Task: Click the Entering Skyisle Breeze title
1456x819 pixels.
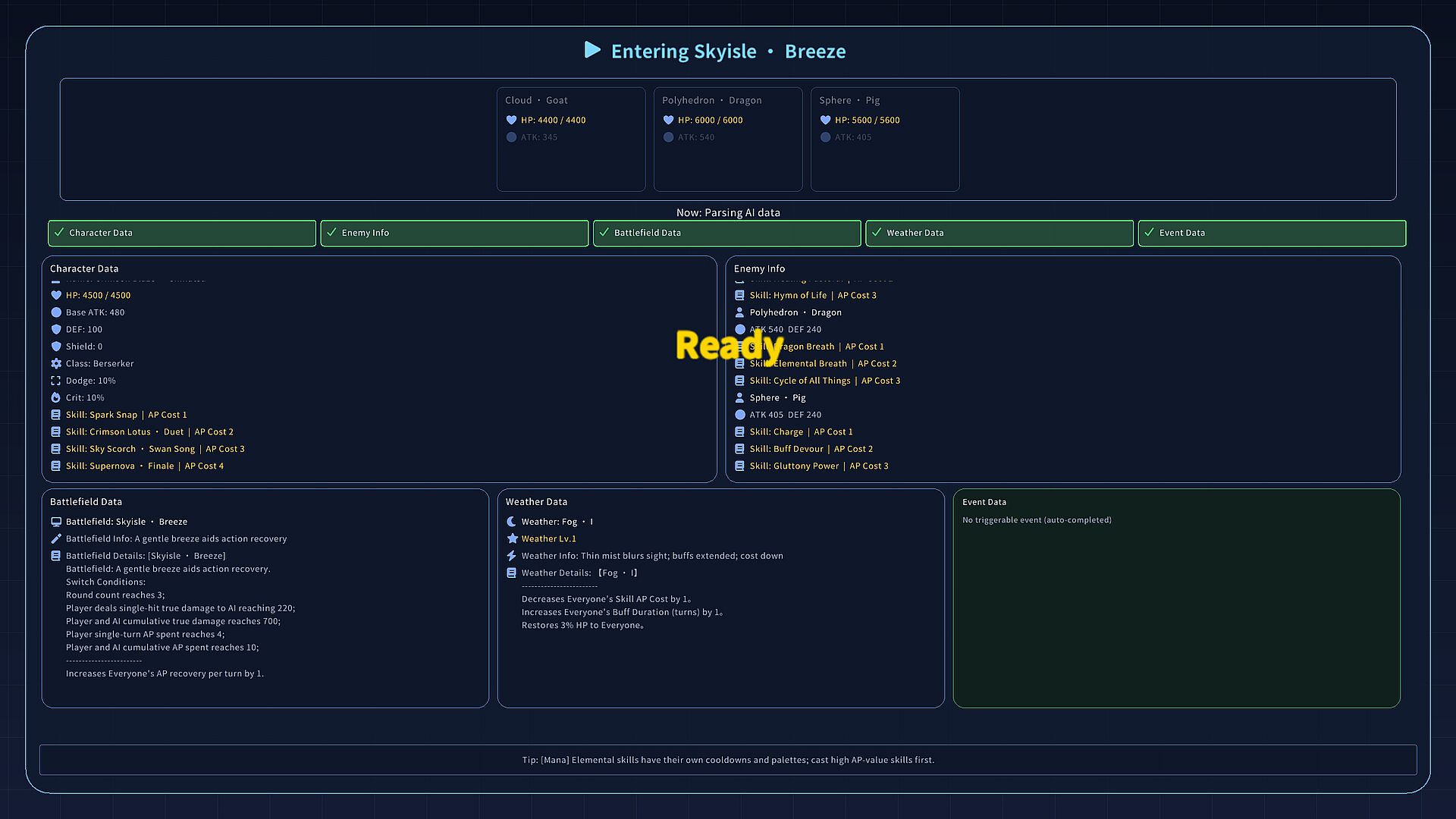Action: pos(728,51)
